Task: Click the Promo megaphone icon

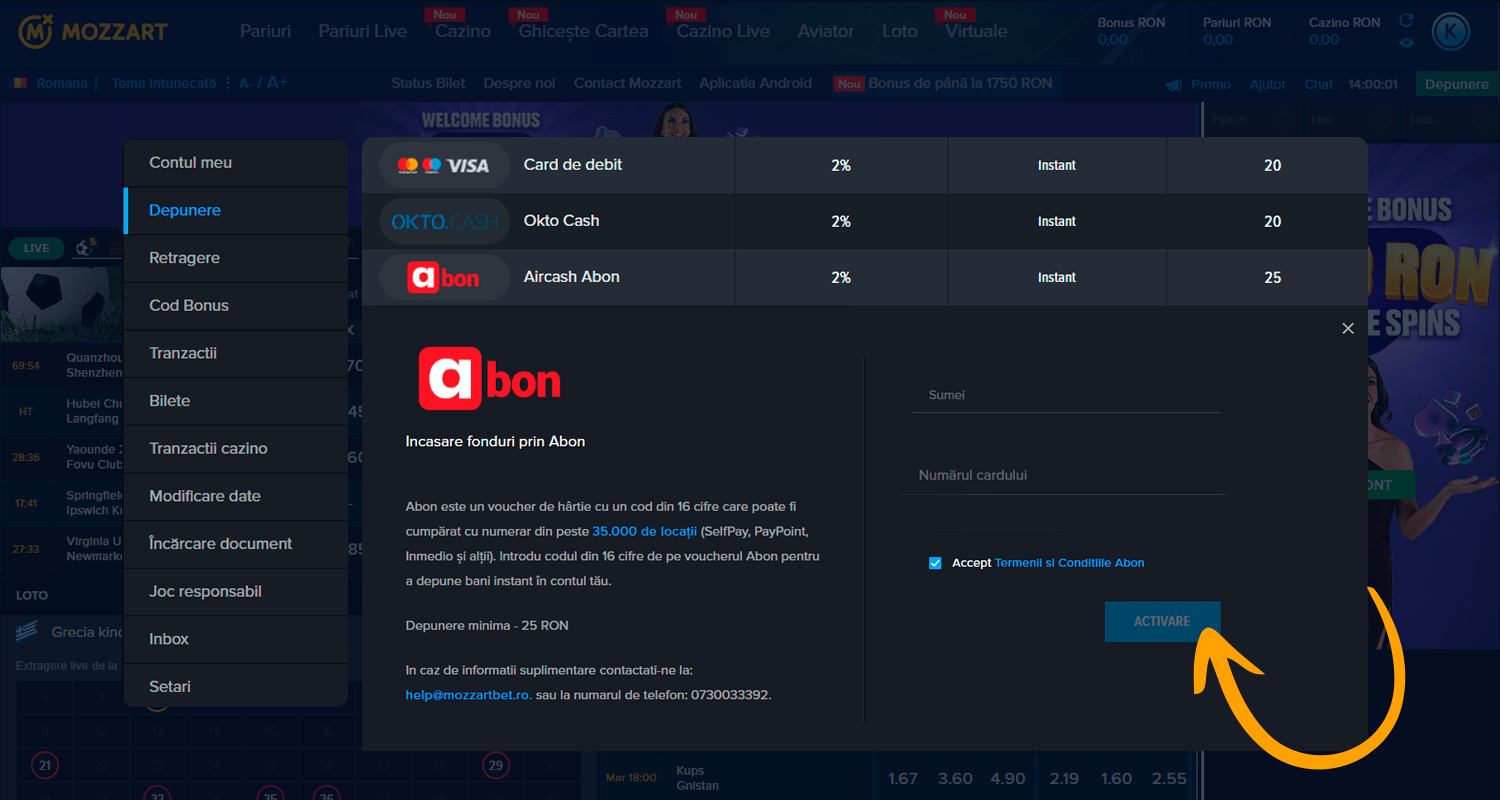Action: pyautogui.click(x=1174, y=85)
